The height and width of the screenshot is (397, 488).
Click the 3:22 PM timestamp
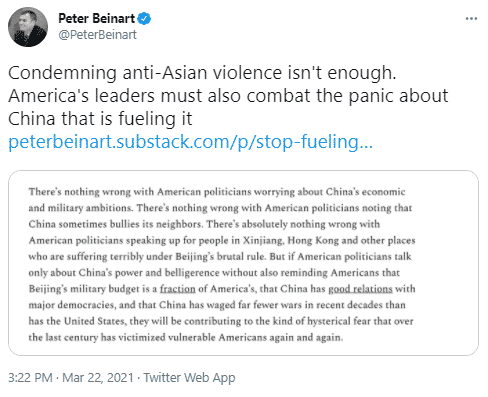click(30, 378)
